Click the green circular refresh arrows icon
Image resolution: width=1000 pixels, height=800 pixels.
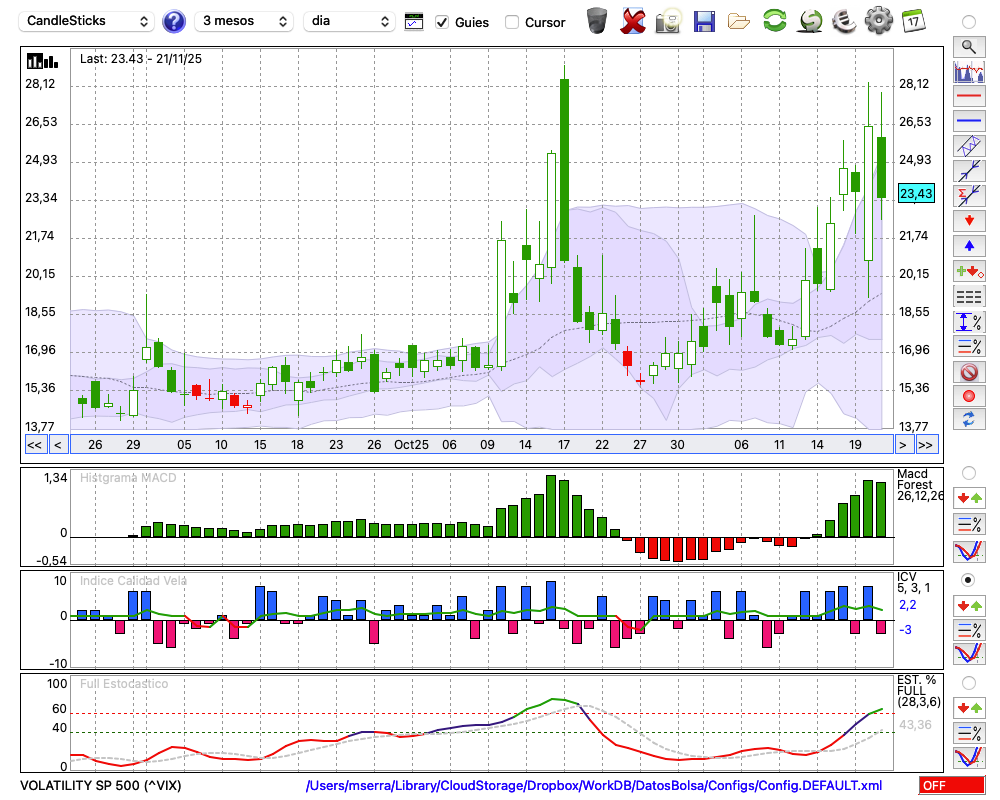(x=774, y=21)
